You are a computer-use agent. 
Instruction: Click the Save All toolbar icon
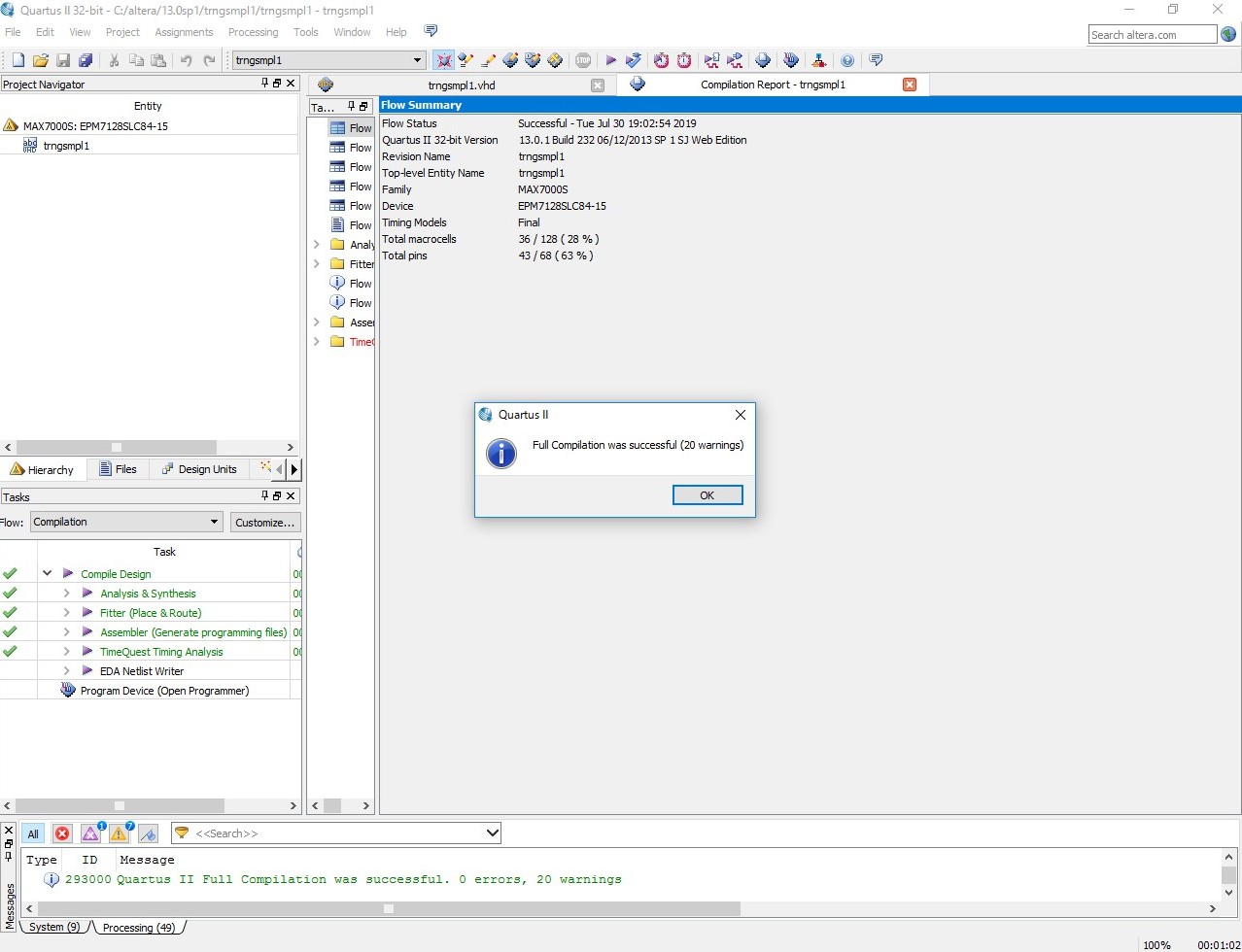click(x=86, y=60)
